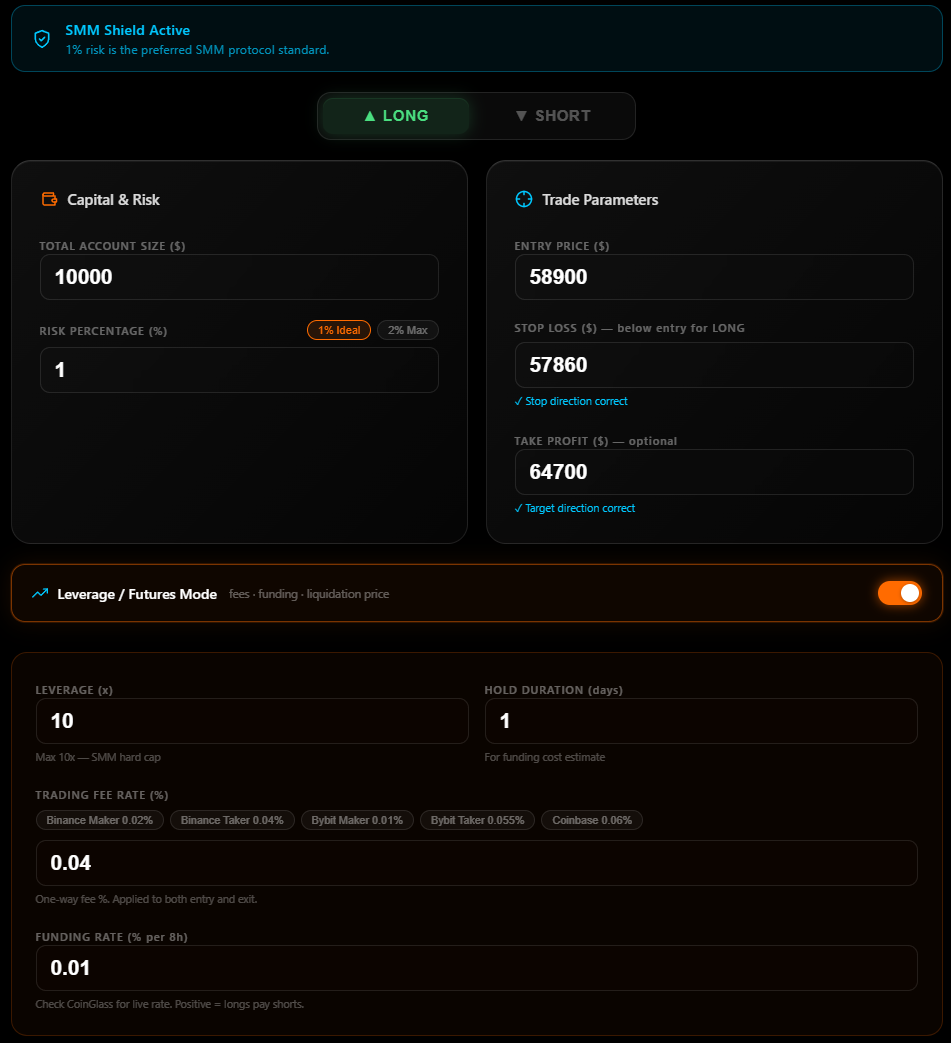This screenshot has width=951, height=1043.
Task: Click the SMM Shield icon
Action: pyautogui.click(x=42, y=39)
